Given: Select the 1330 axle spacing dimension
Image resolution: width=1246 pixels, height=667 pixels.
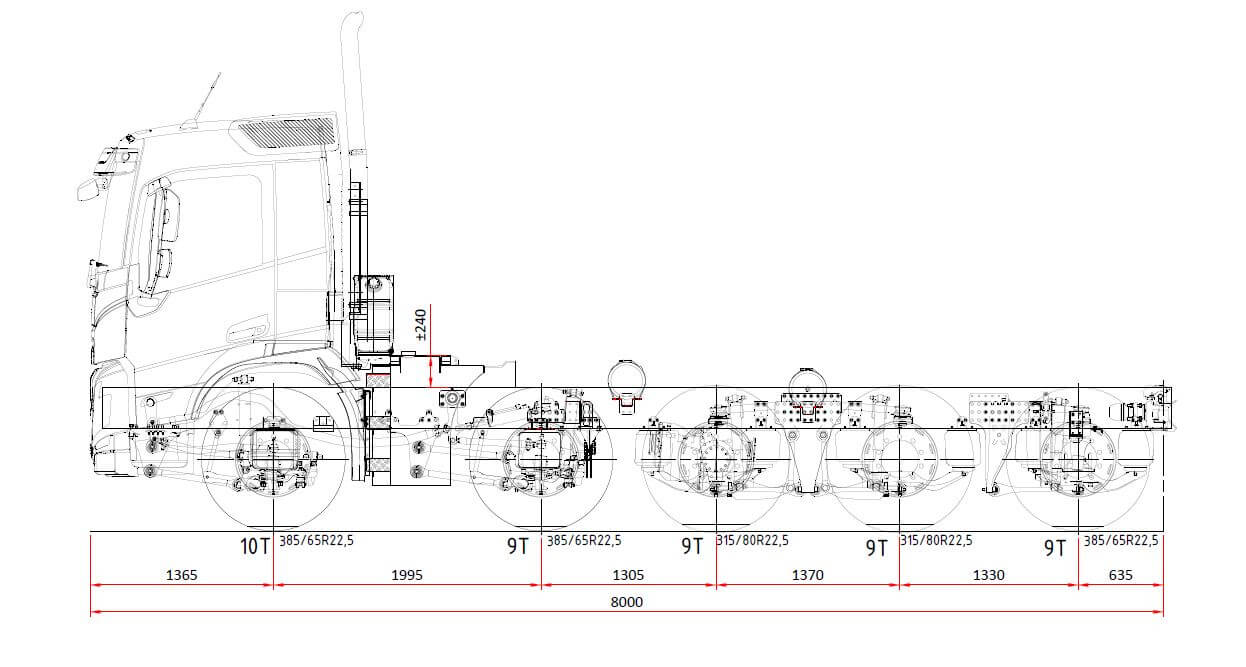Looking at the screenshot, I should pyautogui.click(x=988, y=575).
